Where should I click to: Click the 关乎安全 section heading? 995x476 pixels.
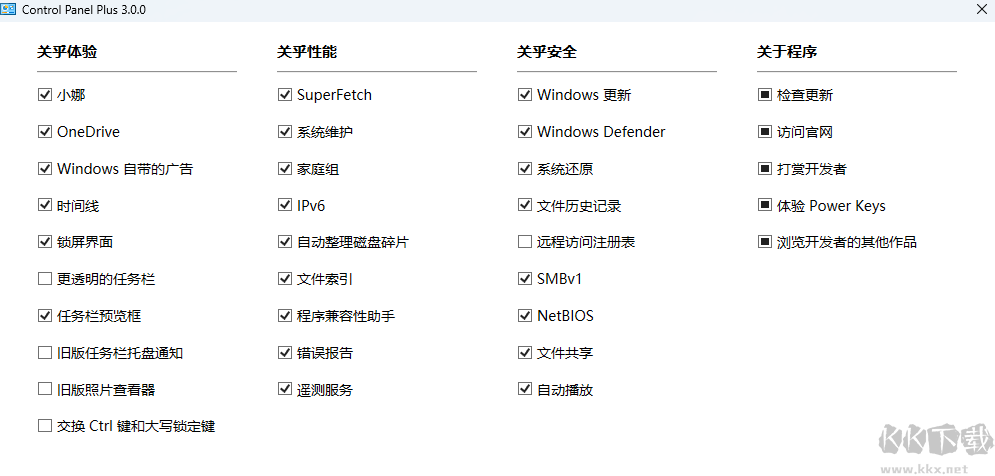point(546,52)
